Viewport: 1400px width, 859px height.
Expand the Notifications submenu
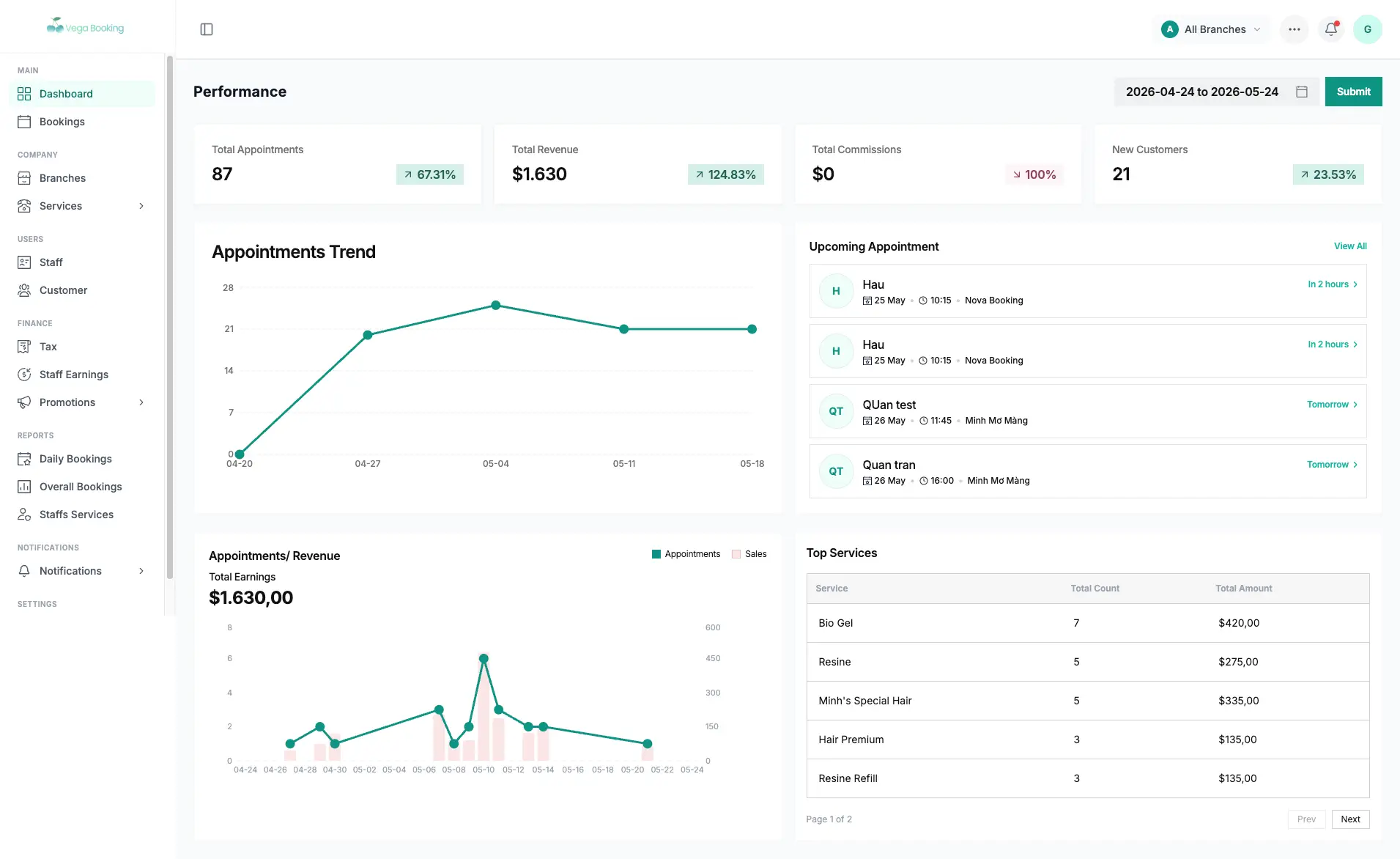pos(82,571)
